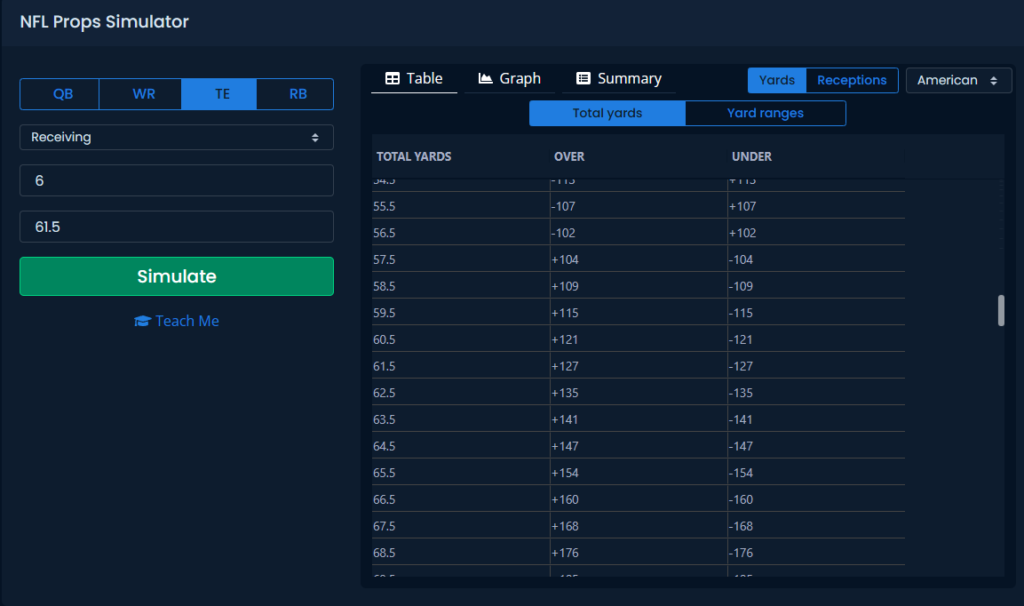Click the +109 over odds cell
This screenshot has width=1024, height=606.
(639, 287)
